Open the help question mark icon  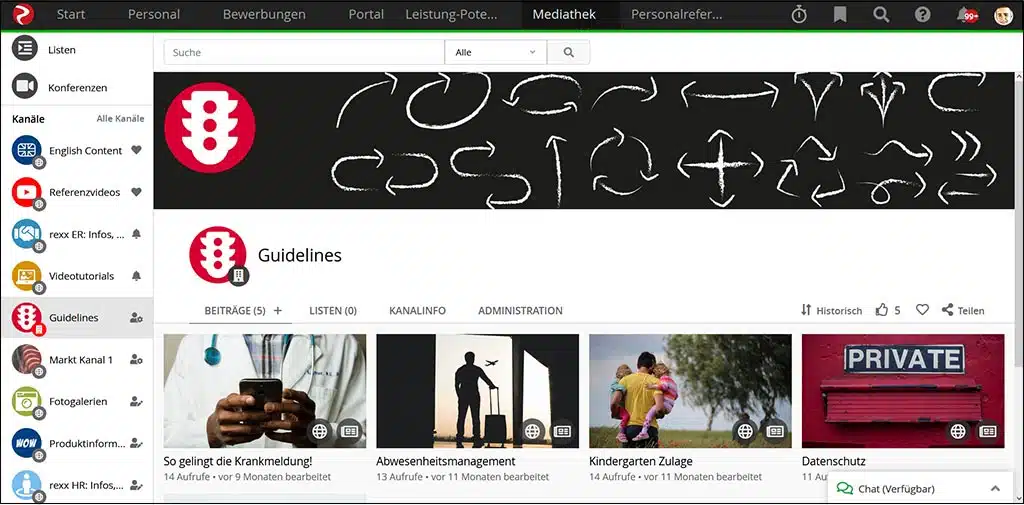[922, 15]
